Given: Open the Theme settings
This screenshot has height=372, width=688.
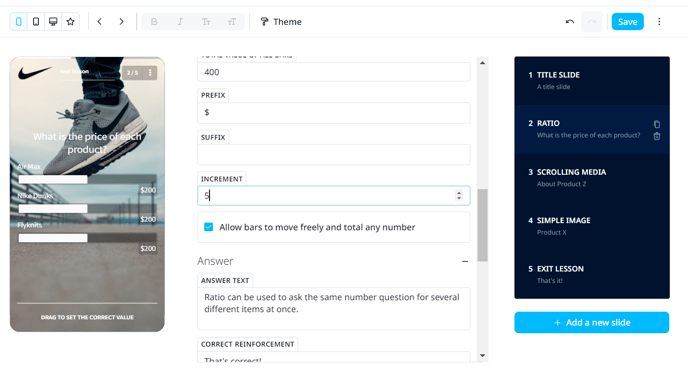Looking at the screenshot, I should tap(281, 21).
